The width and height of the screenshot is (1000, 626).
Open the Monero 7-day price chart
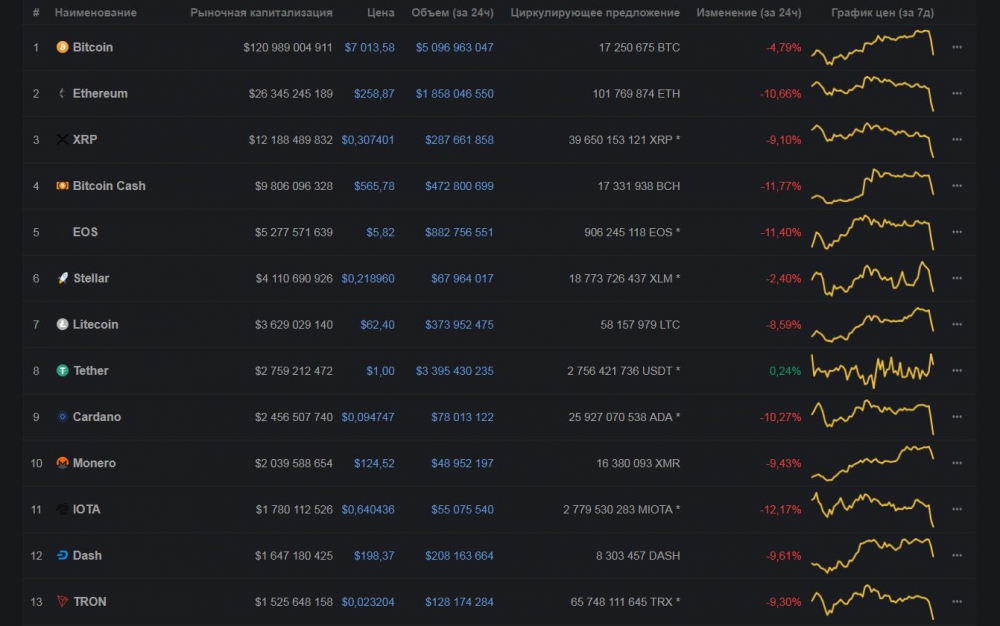[x=872, y=463]
